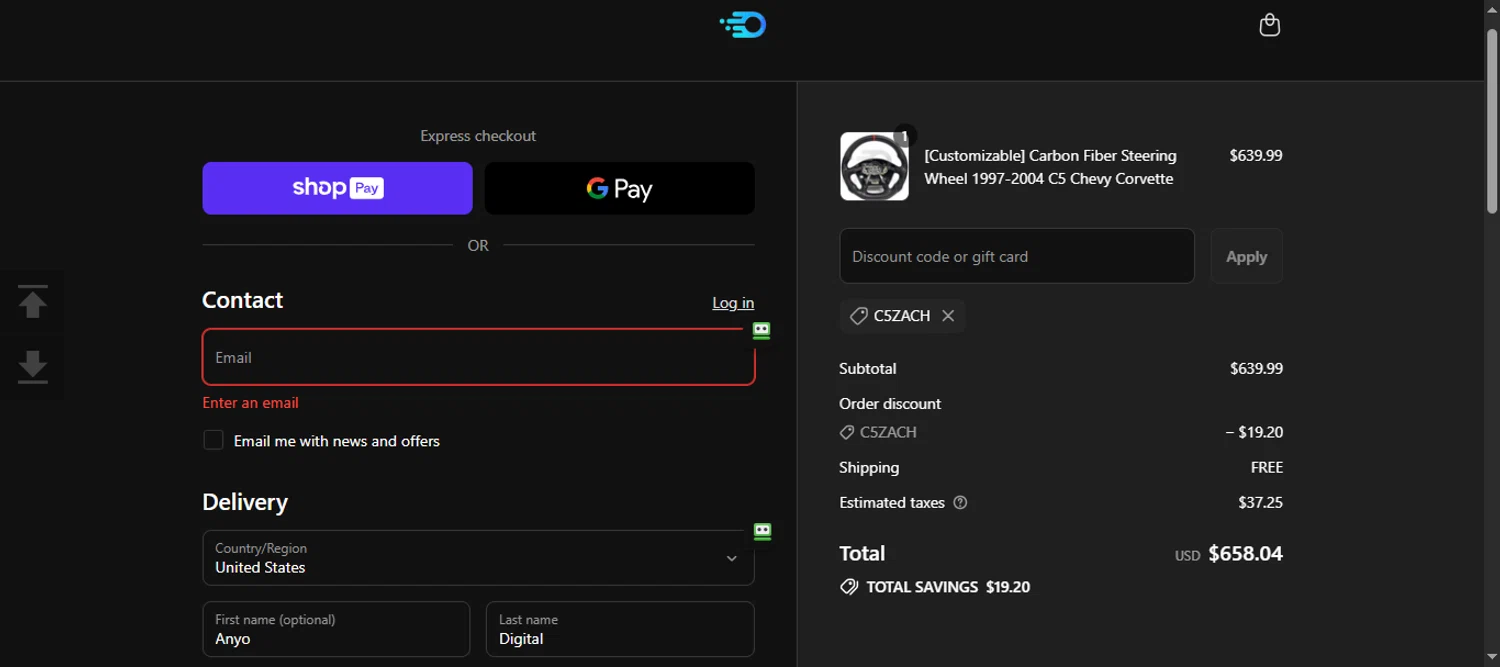Click the First name field containing Anyo
The height and width of the screenshot is (667, 1500).
coord(336,629)
